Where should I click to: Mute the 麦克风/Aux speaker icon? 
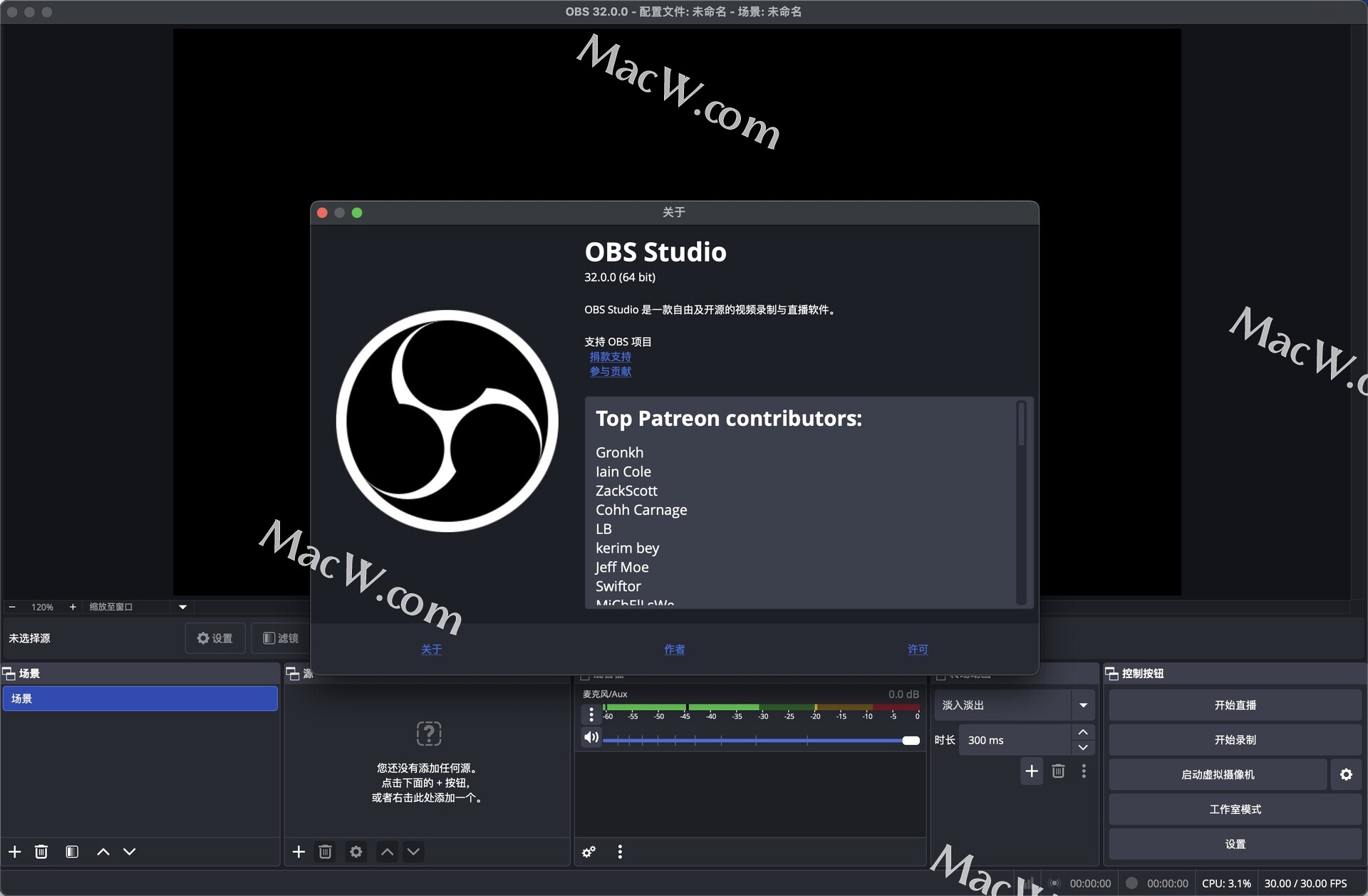click(x=591, y=737)
